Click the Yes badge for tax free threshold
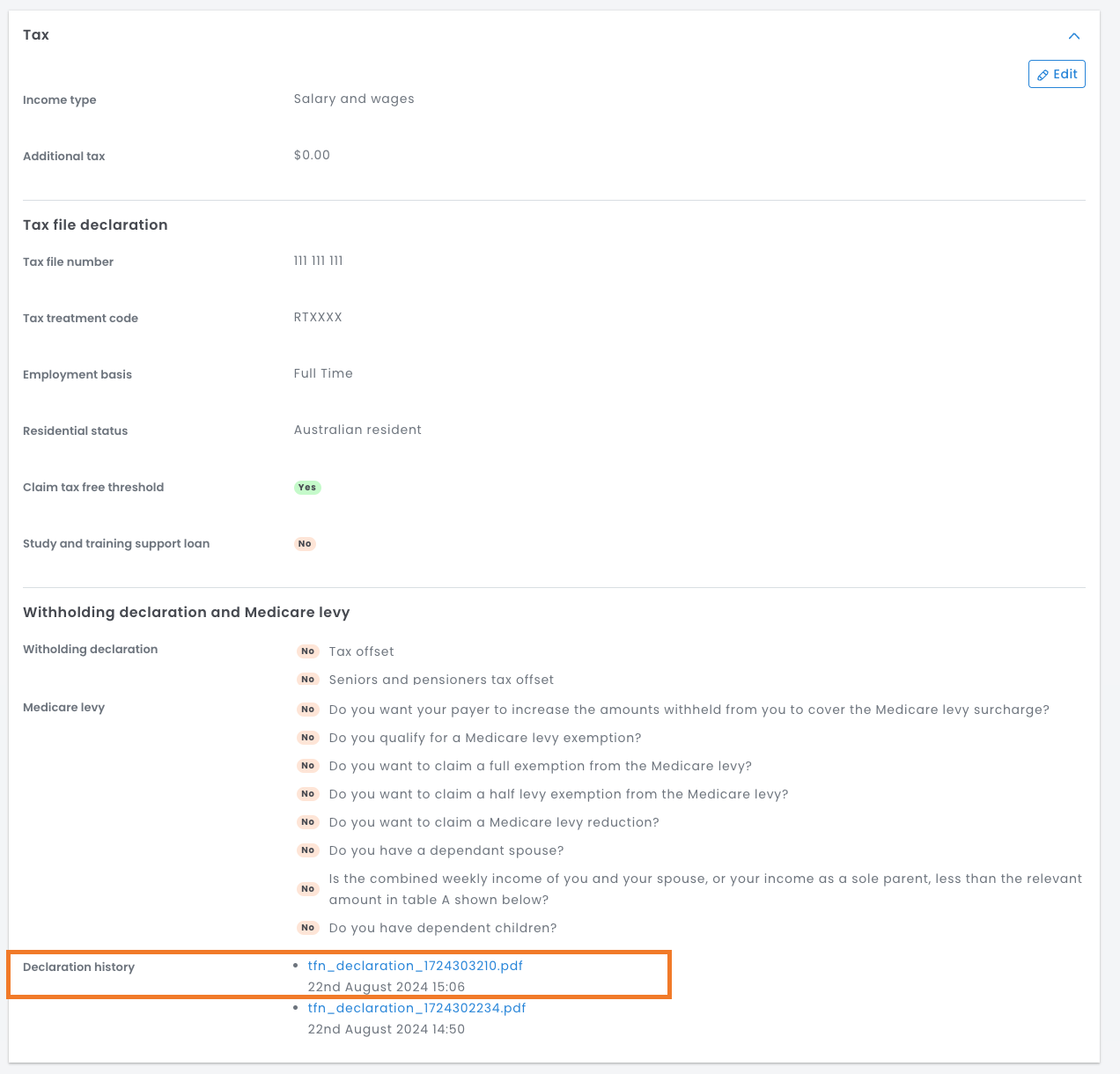1120x1074 pixels. point(307,488)
